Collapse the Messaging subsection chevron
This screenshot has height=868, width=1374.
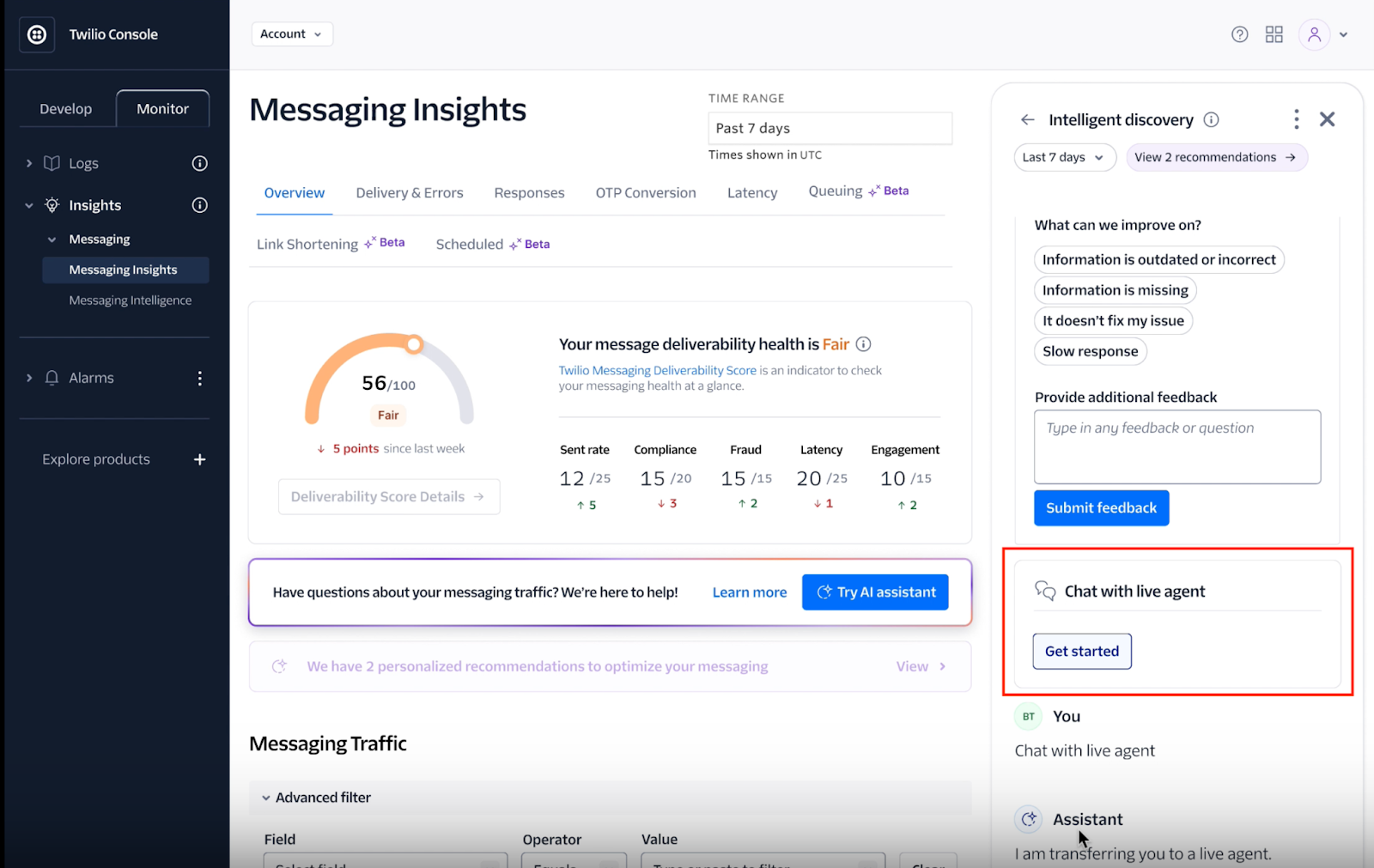coord(52,240)
